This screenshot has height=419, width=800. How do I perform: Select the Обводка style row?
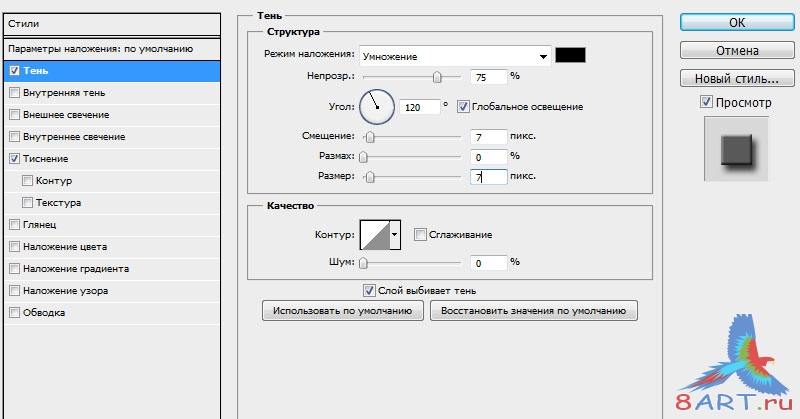[x=112, y=312]
